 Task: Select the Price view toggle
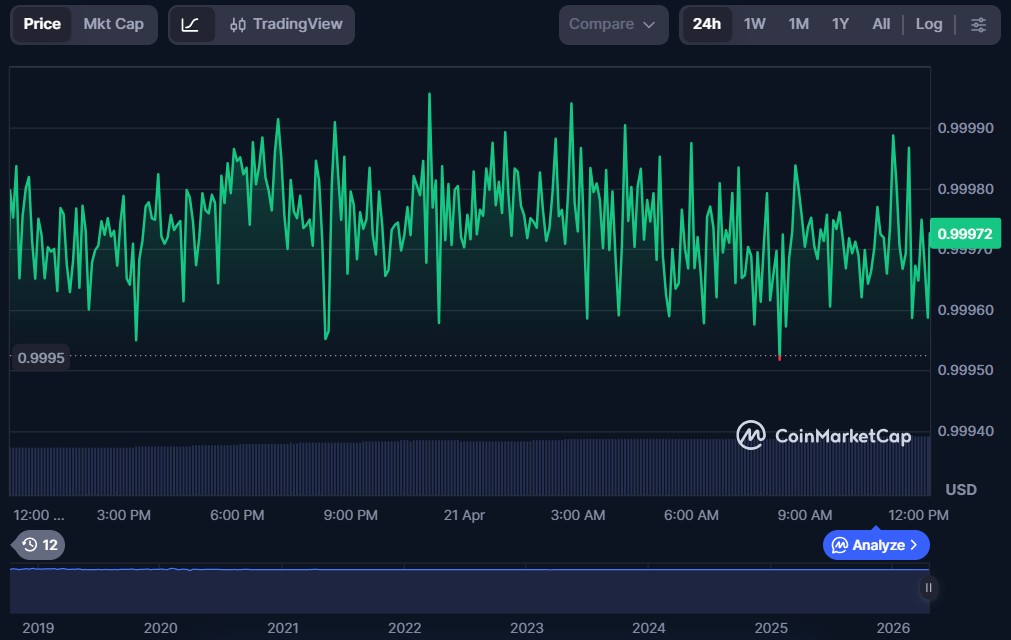point(42,25)
